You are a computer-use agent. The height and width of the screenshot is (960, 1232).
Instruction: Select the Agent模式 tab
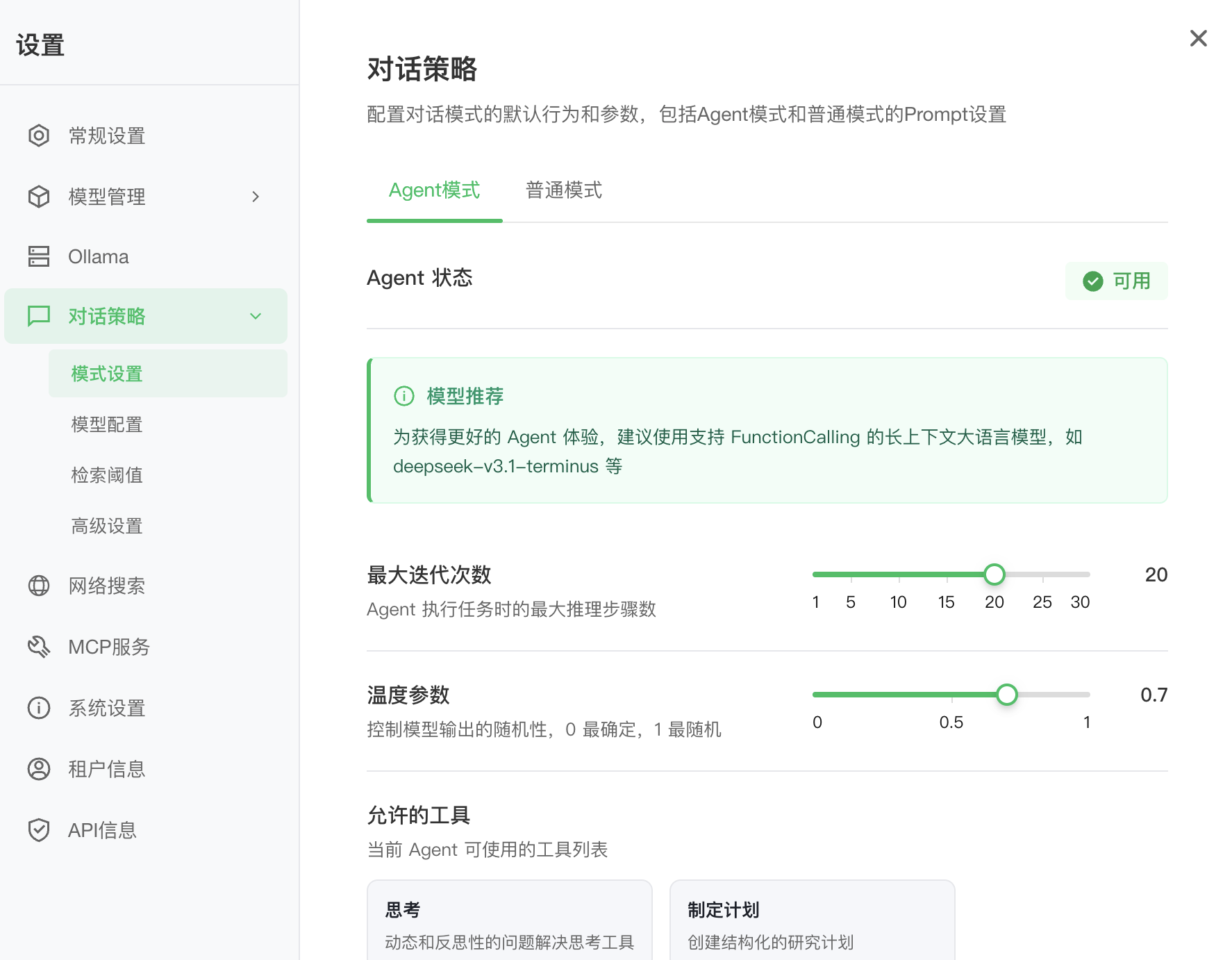click(x=434, y=190)
